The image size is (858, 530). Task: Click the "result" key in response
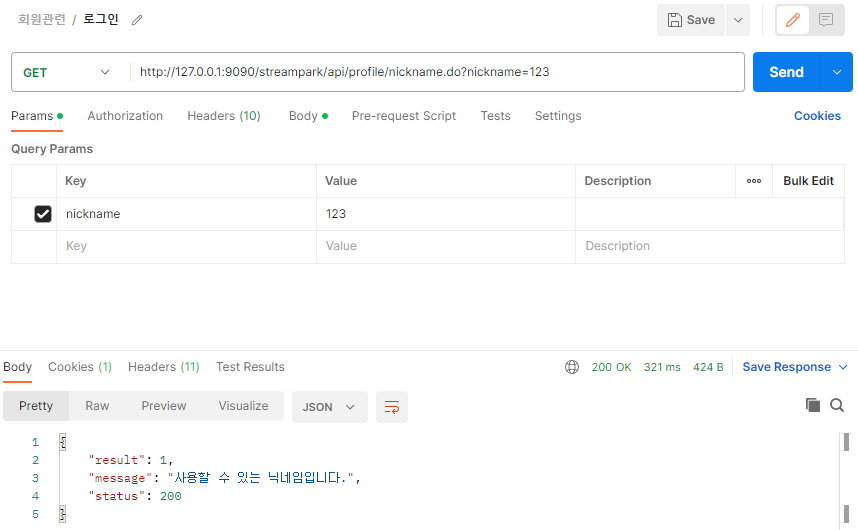(117, 460)
